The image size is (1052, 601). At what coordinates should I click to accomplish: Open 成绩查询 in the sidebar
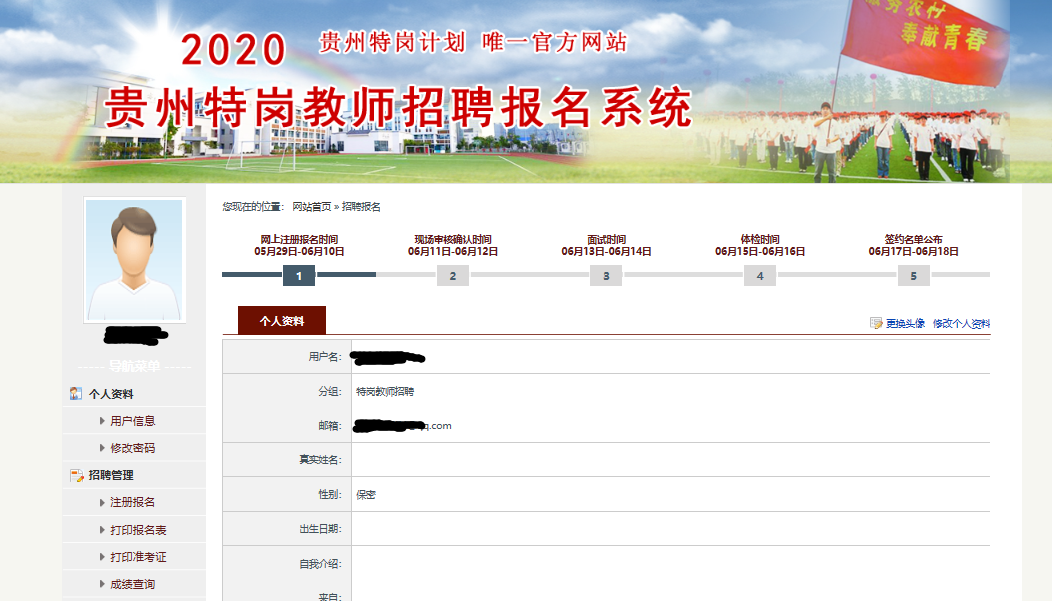(x=132, y=584)
